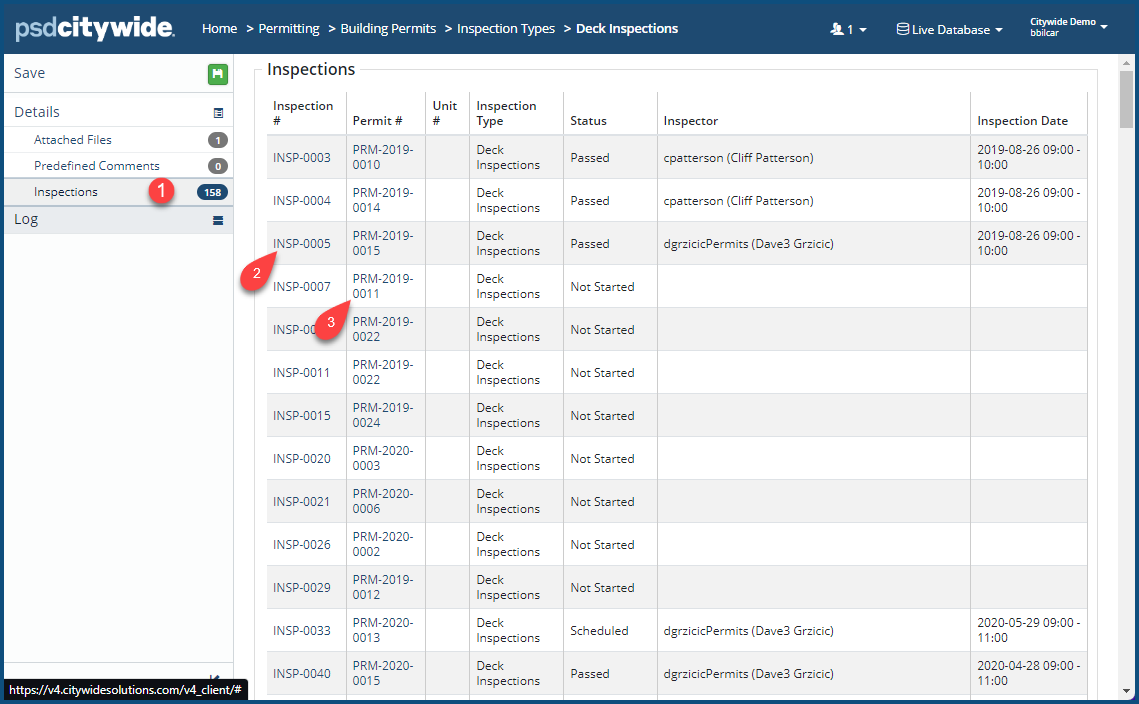1139x704 pixels.
Task: Click inspection date for INSP-0033
Action: tap(1029, 630)
